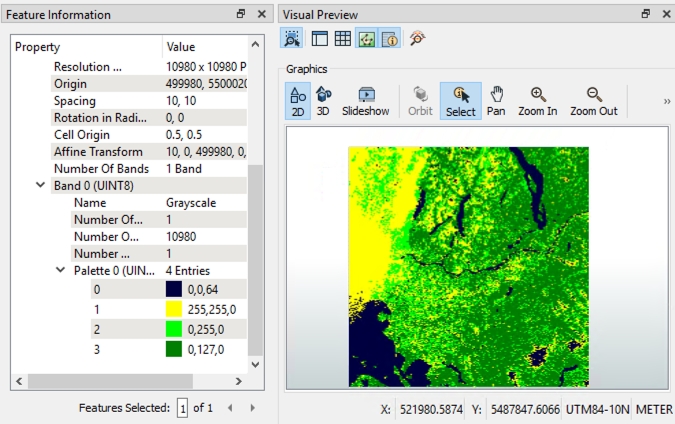
Task: Toggle the single-pane layout icon
Action: [319, 39]
